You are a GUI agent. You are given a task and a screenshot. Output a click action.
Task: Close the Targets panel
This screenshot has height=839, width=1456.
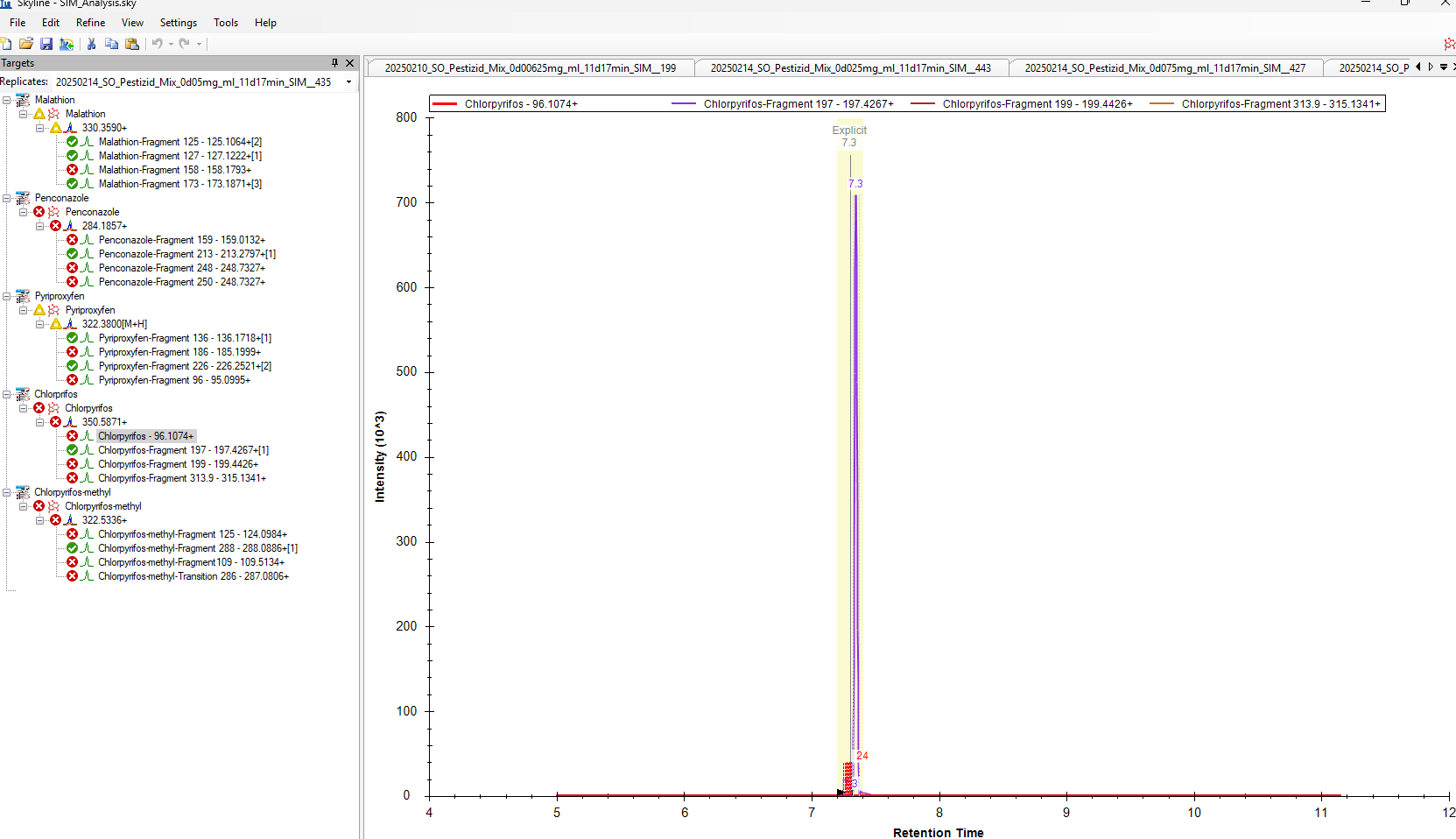tap(350, 63)
